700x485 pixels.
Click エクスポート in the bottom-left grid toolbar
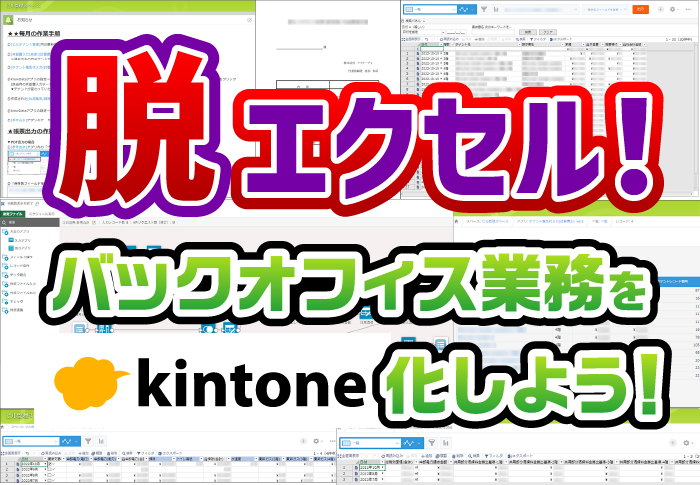coord(169,453)
